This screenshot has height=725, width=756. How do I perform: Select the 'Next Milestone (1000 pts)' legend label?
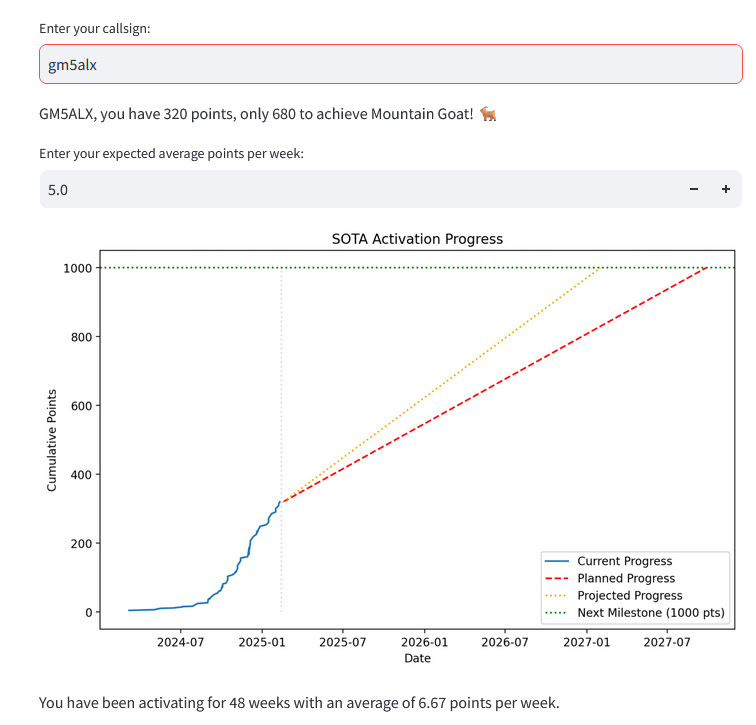[x=651, y=612]
